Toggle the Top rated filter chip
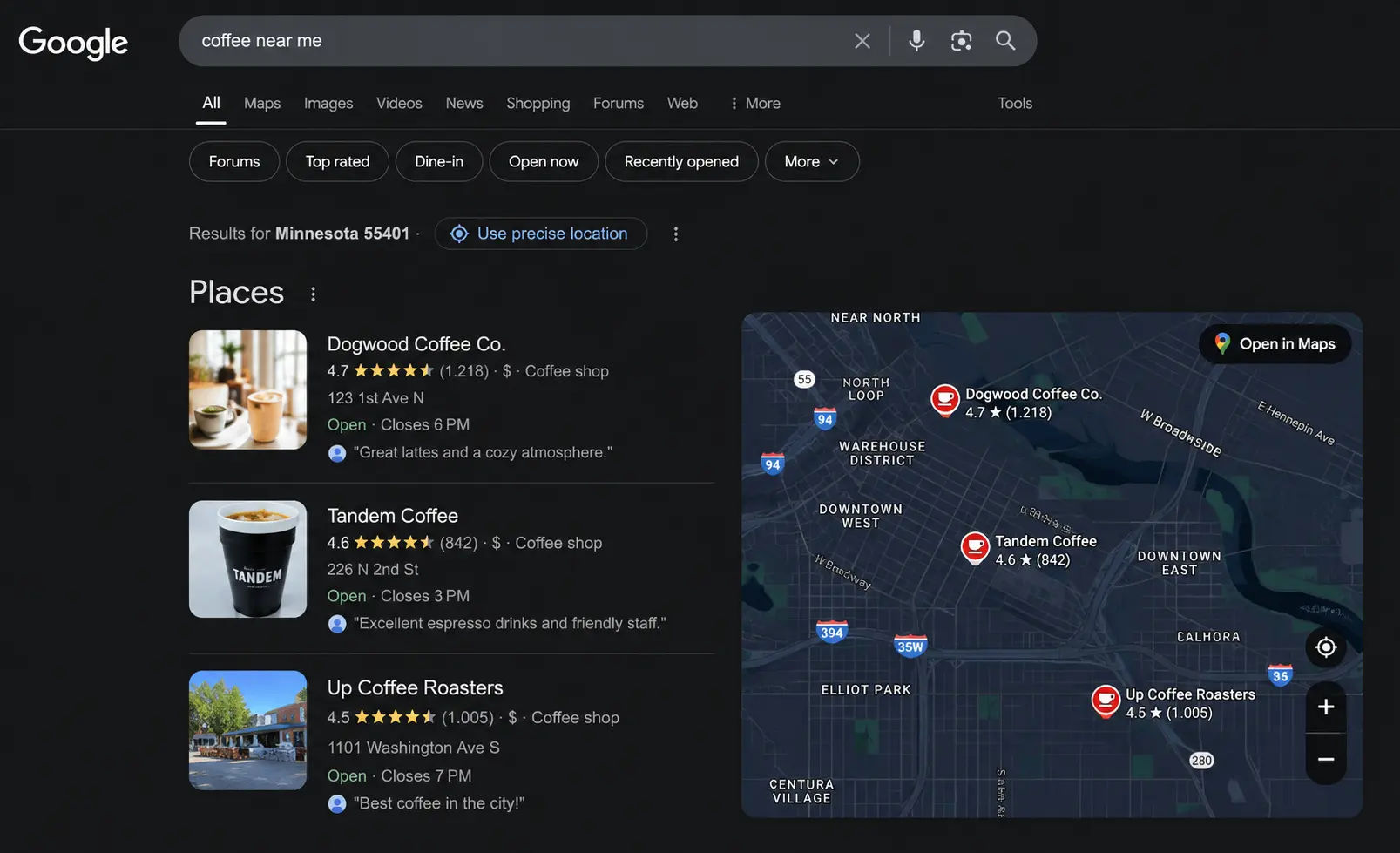 pyautogui.click(x=337, y=162)
